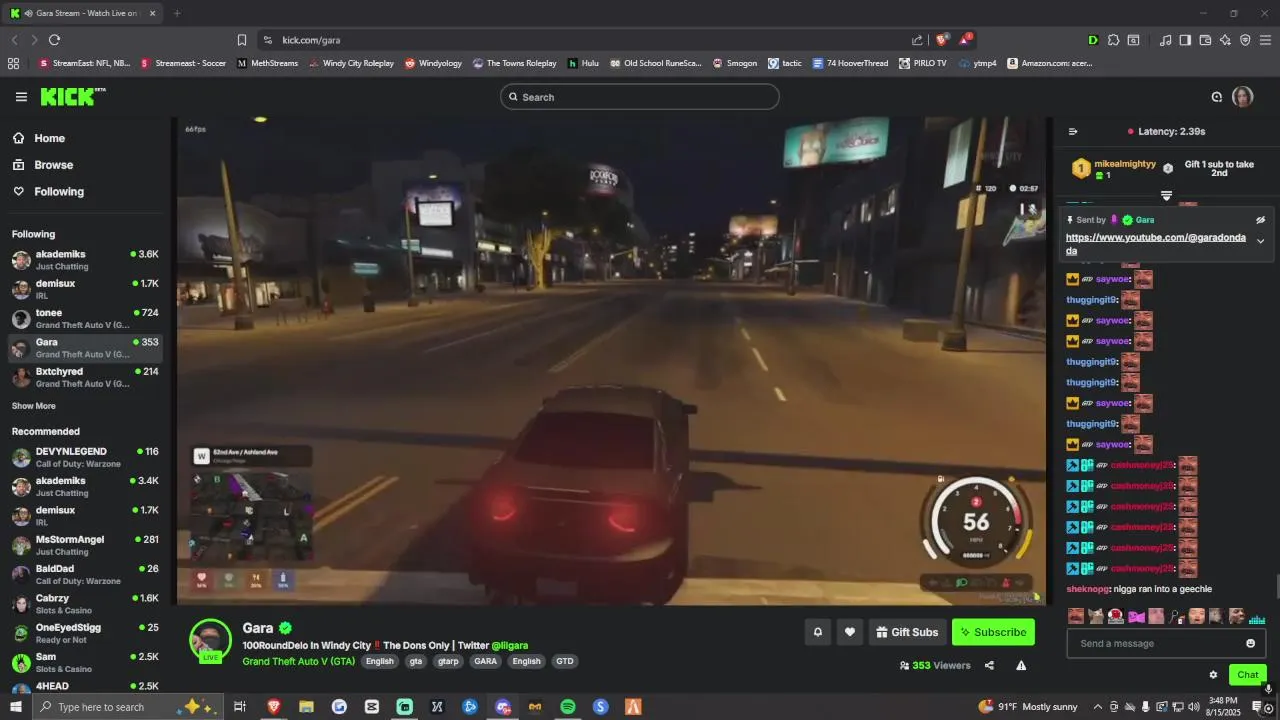Click the green Chat send button
The height and width of the screenshot is (720, 1280).
pyautogui.click(x=1248, y=675)
